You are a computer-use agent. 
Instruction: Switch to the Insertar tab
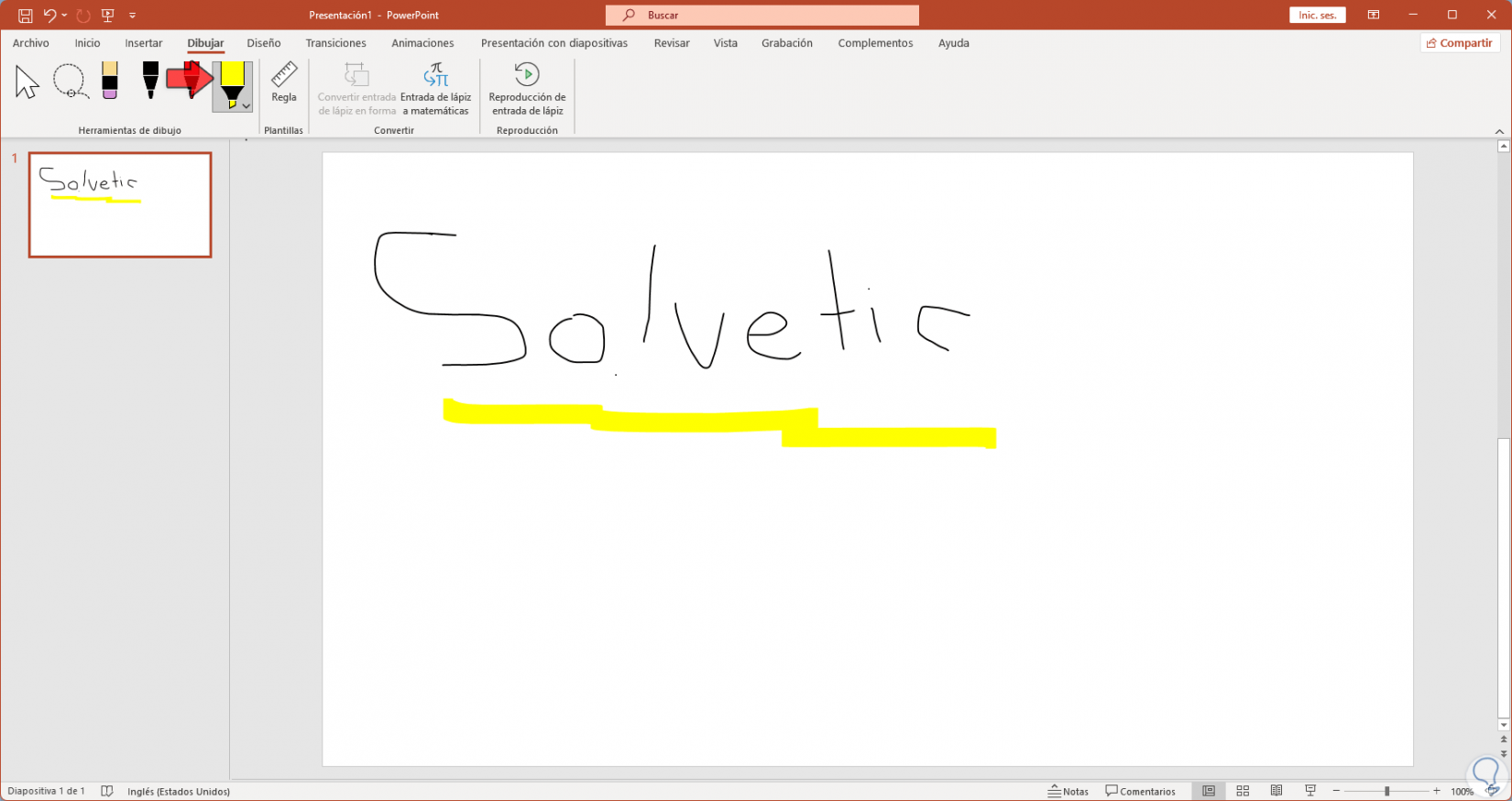[144, 43]
